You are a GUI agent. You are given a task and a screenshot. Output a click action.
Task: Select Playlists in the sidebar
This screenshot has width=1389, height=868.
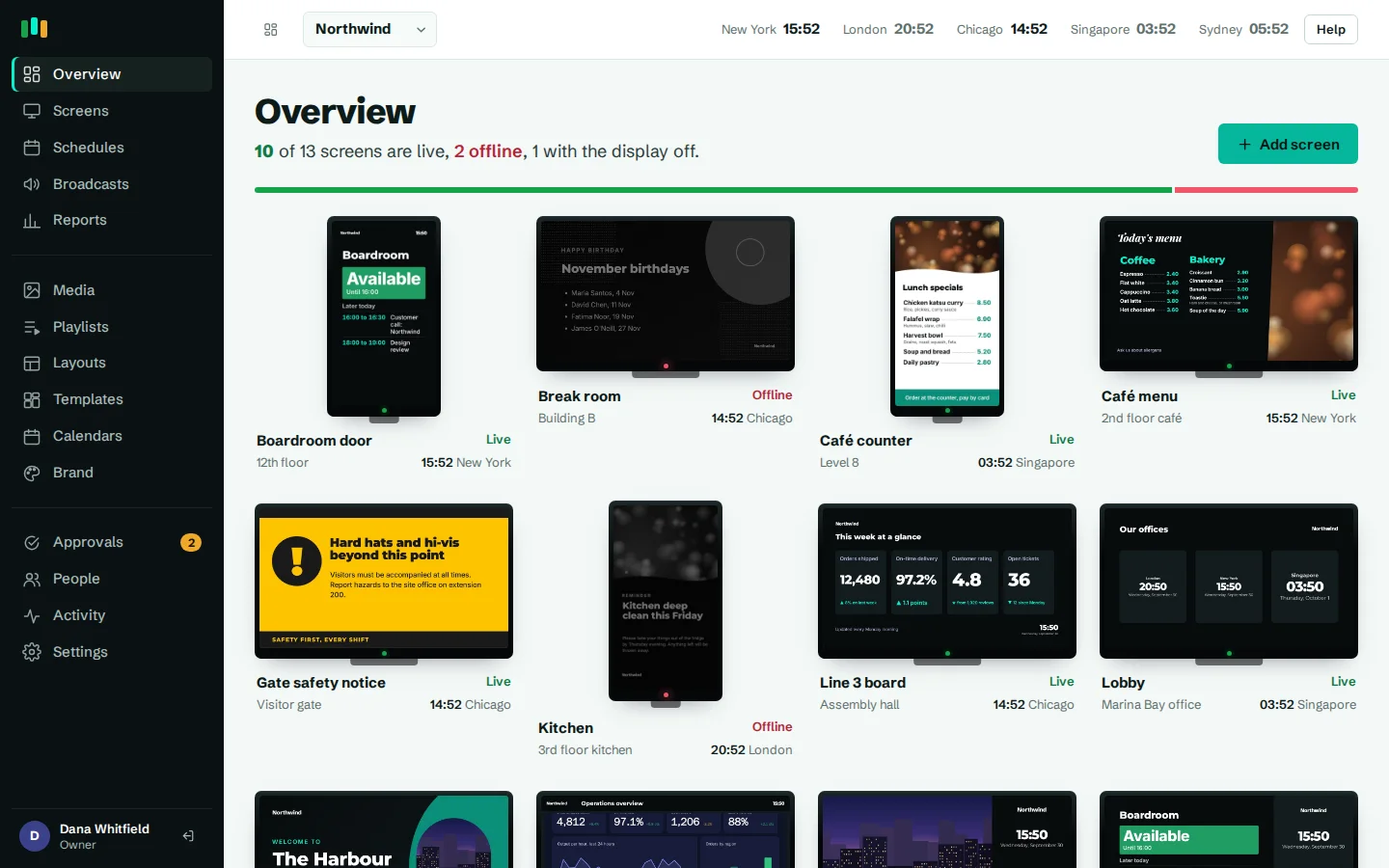(112, 327)
